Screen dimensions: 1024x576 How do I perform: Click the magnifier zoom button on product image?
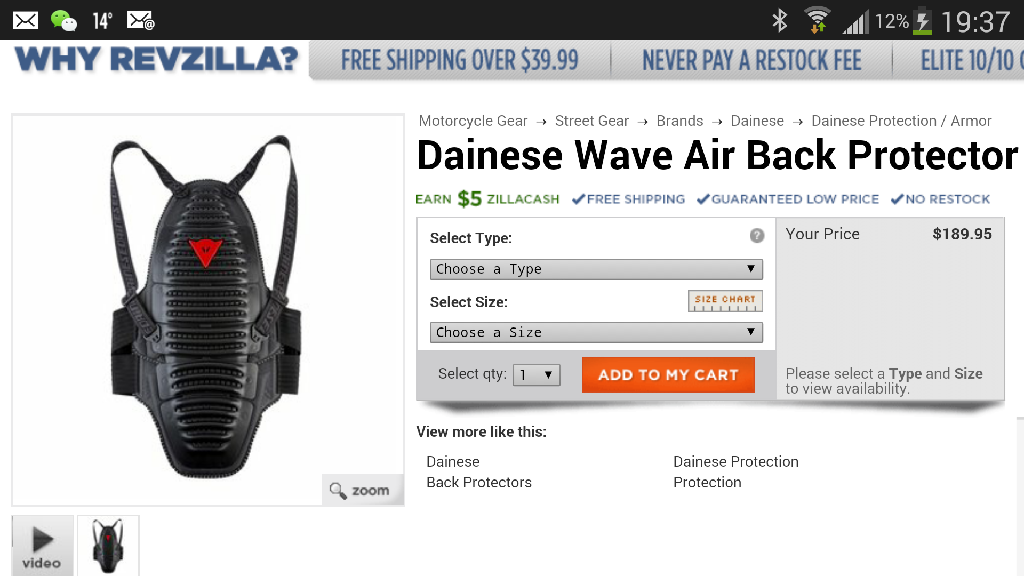pos(362,490)
